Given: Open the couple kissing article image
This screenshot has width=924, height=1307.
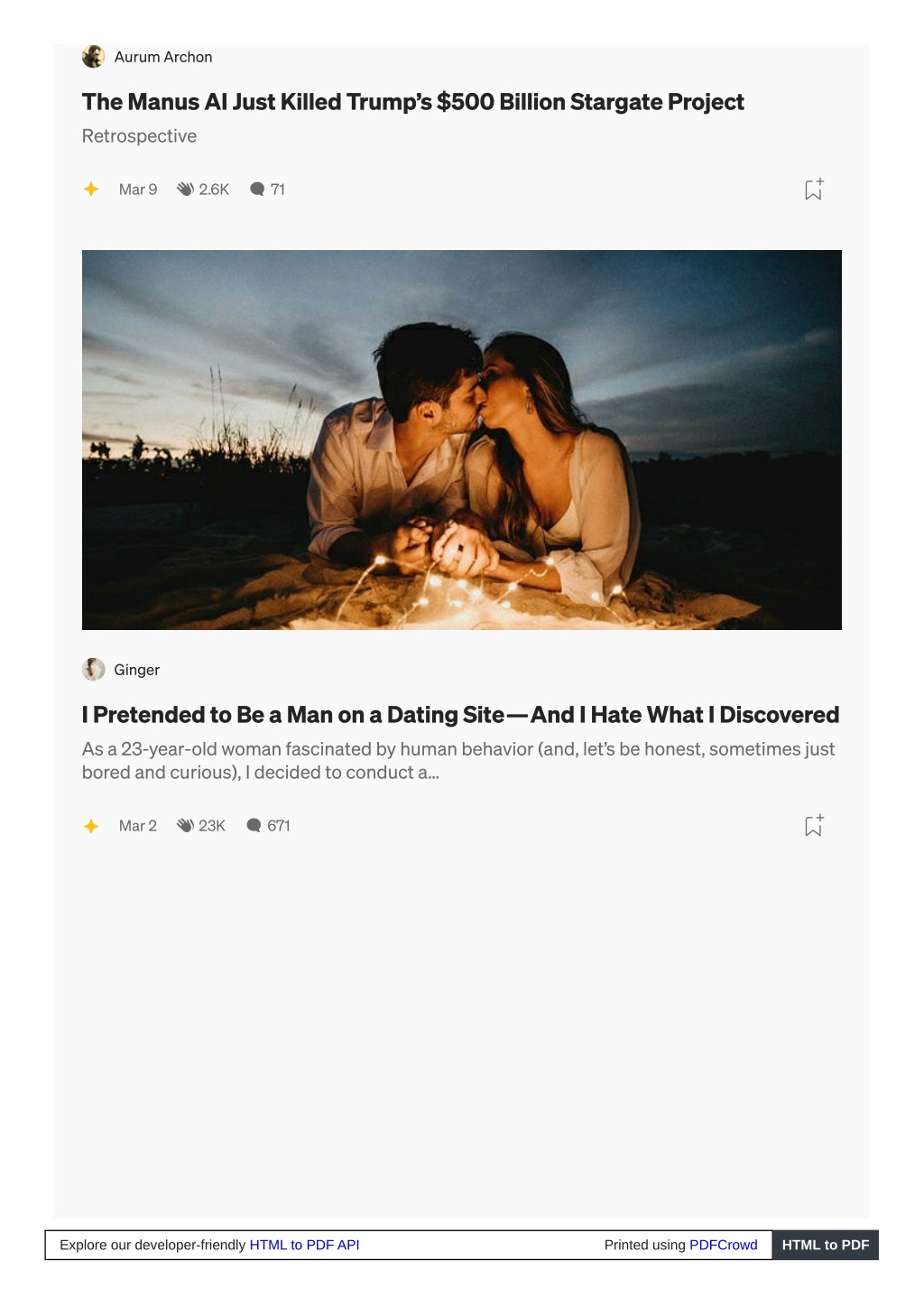Looking at the screenshot, I should coord(462,440).
